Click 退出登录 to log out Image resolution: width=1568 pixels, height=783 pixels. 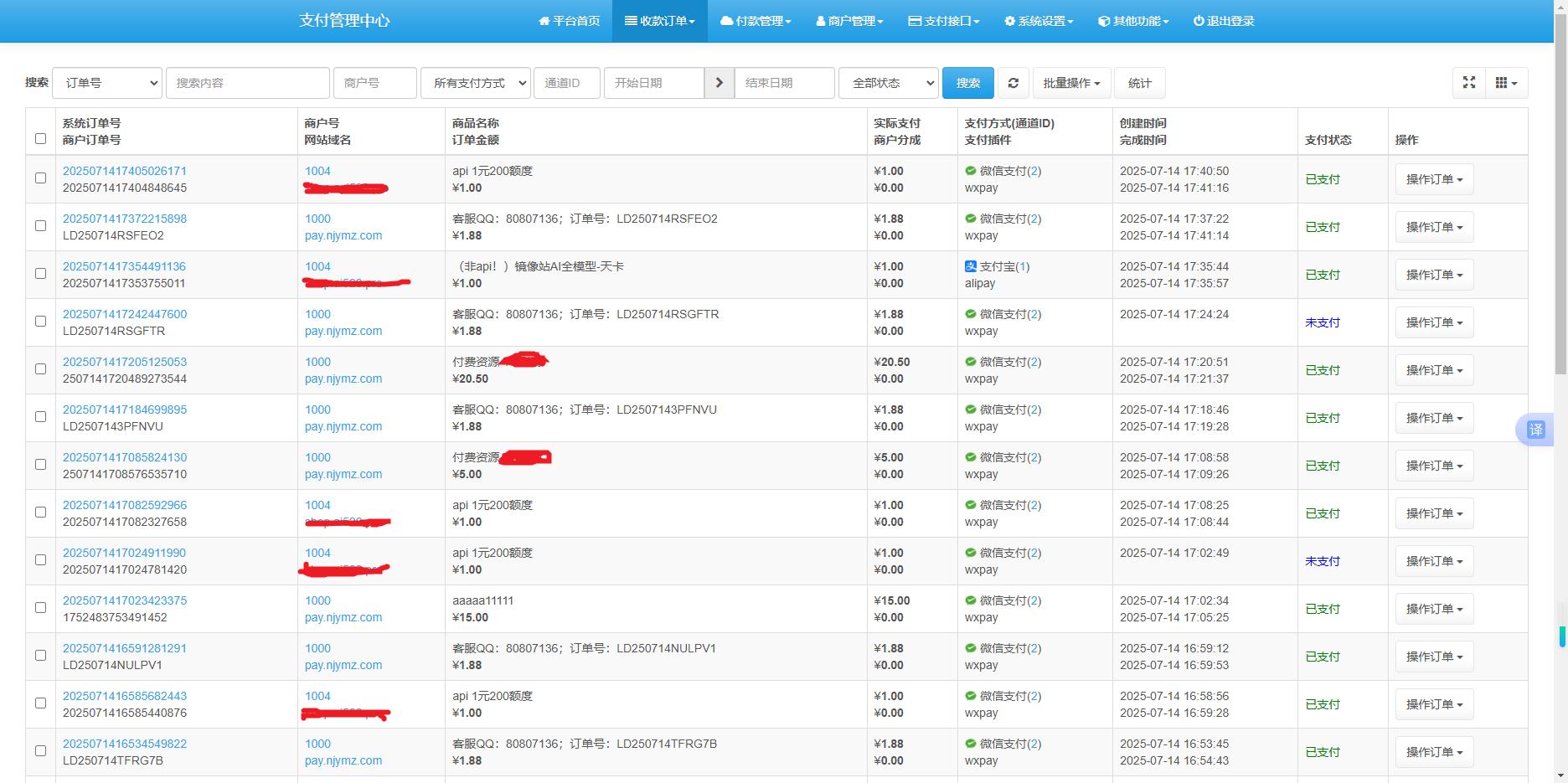pyautogui.click(x=1224, y=21)
